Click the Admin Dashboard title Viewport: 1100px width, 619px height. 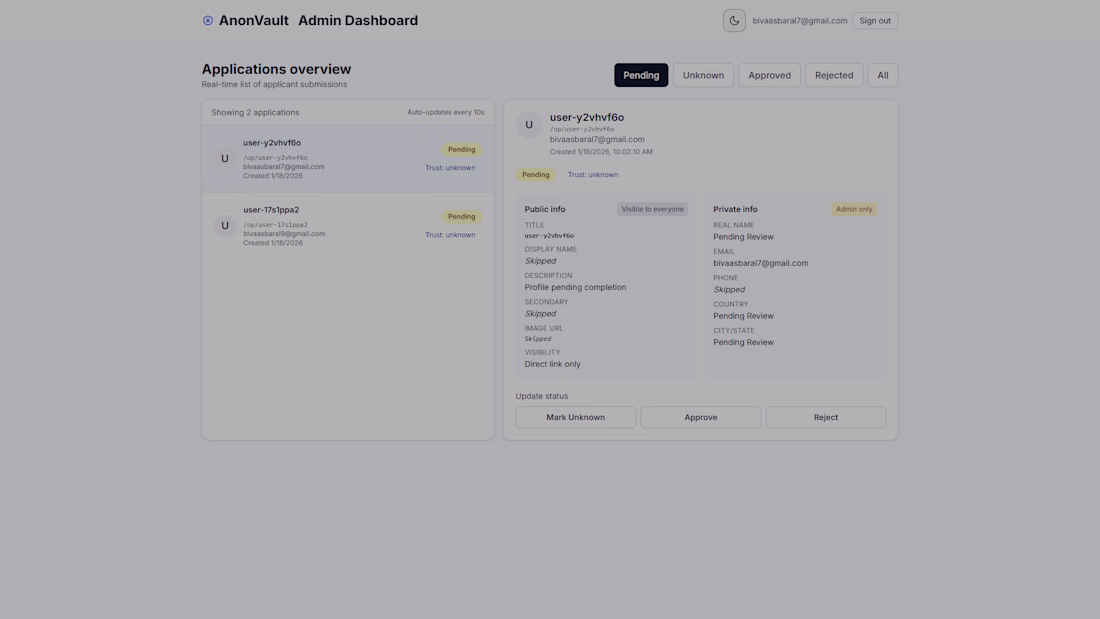[x=358, y=20]
